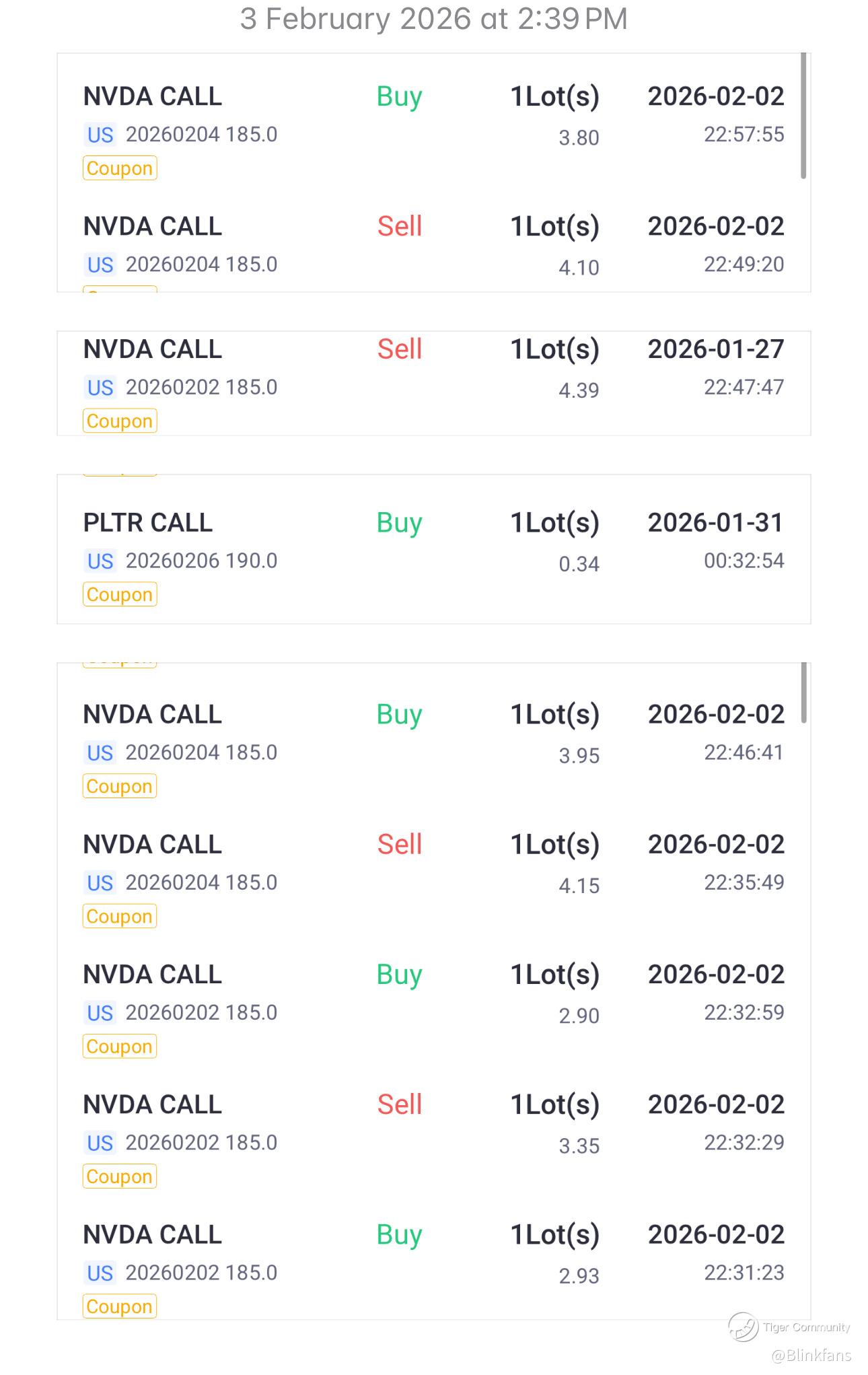Open the @Blinkfans profile link

811,1355
